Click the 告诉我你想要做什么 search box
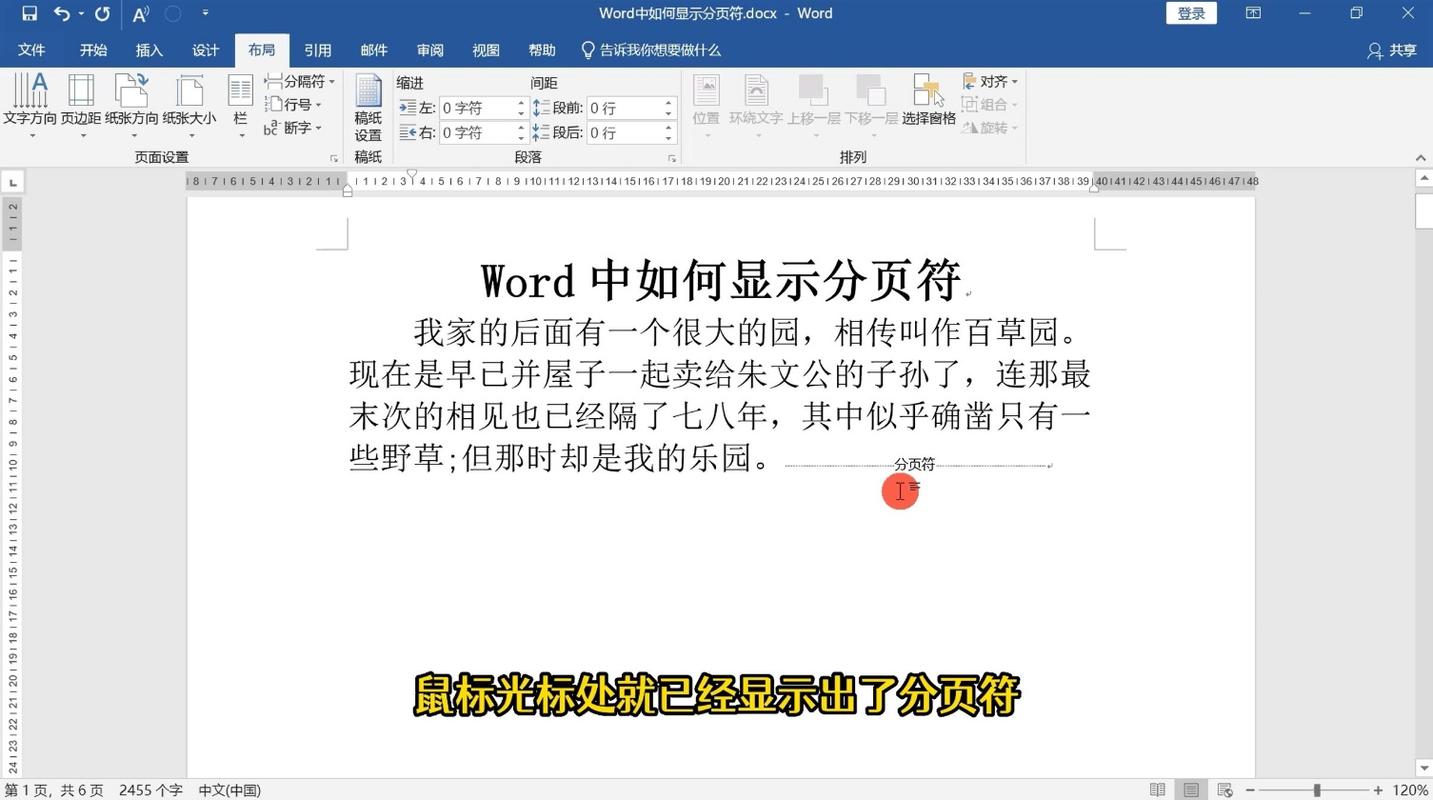This screenshot has height=800, width=1433. (x=651, y=50)
